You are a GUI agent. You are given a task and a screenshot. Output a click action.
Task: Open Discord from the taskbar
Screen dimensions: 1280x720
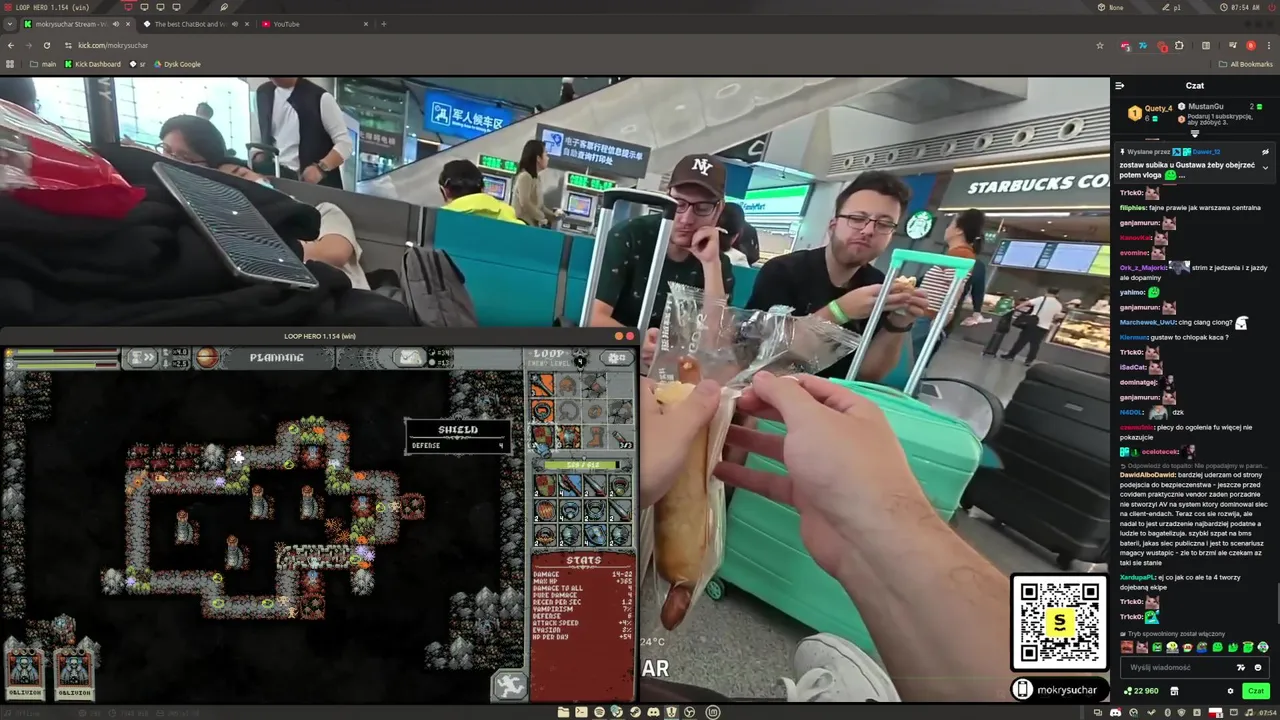tap(653, 712)
